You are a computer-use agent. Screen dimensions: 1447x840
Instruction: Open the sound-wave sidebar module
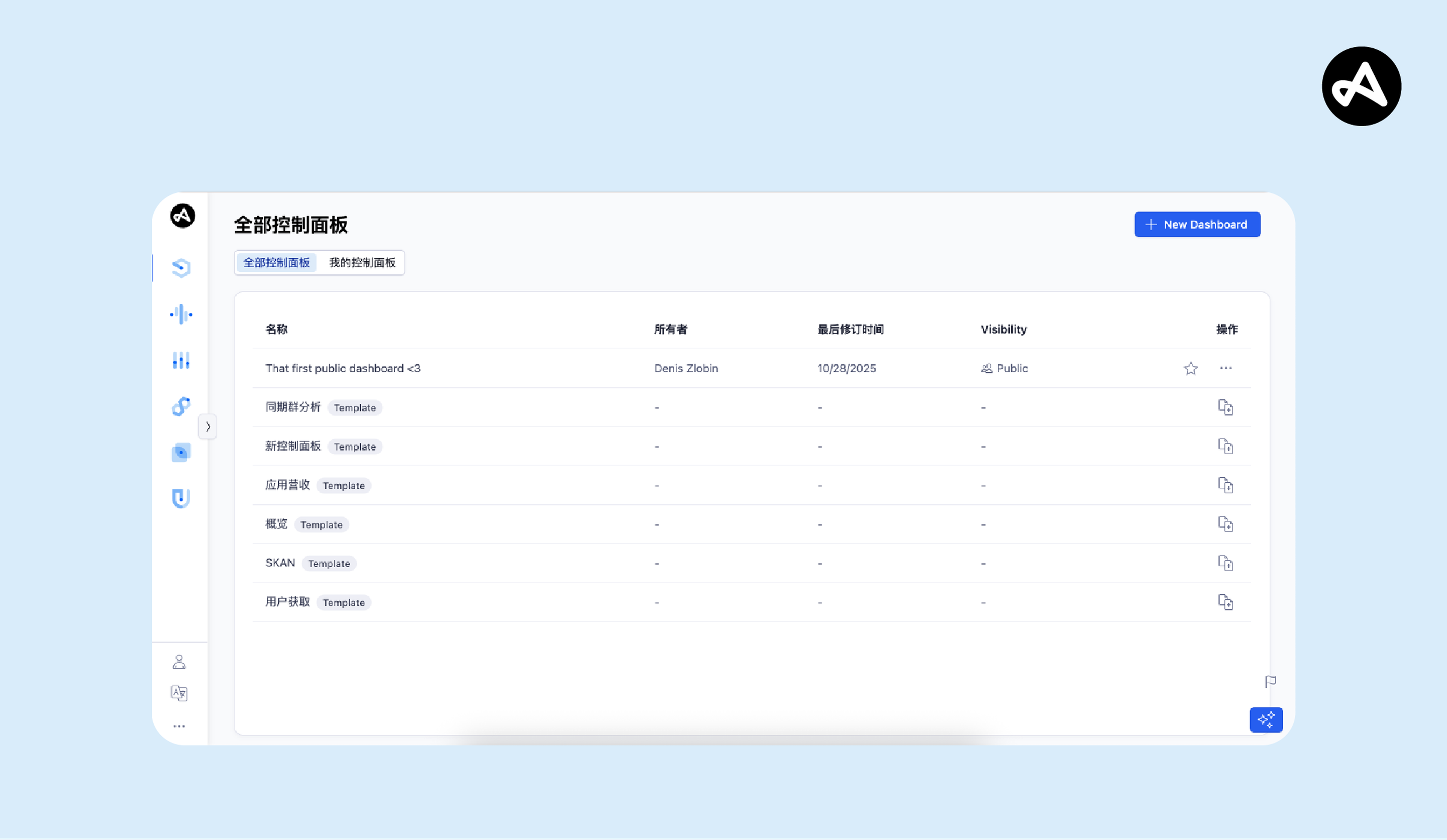(181, 314)
